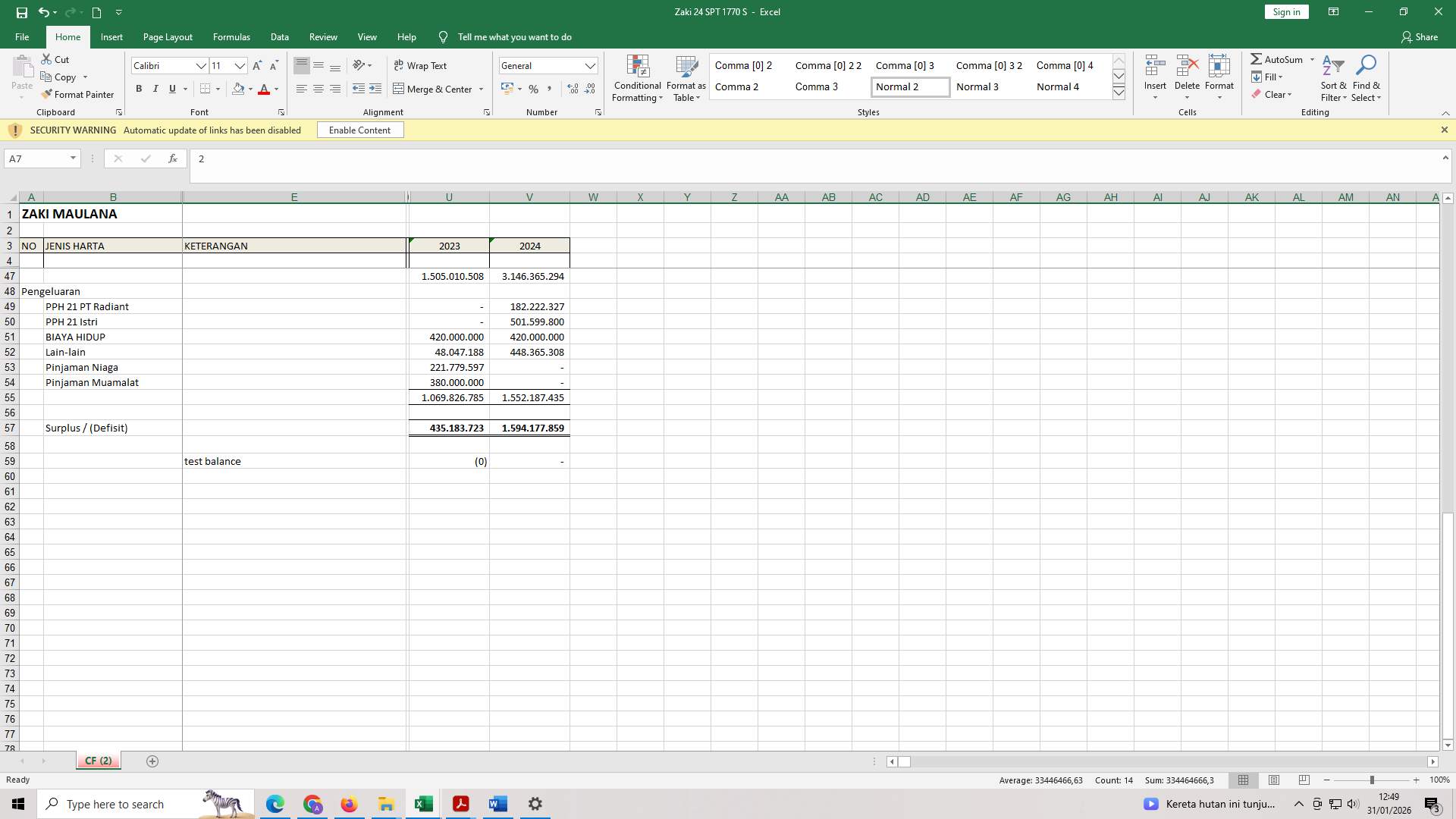Apply Percent Style to the cell

point(533,89)
